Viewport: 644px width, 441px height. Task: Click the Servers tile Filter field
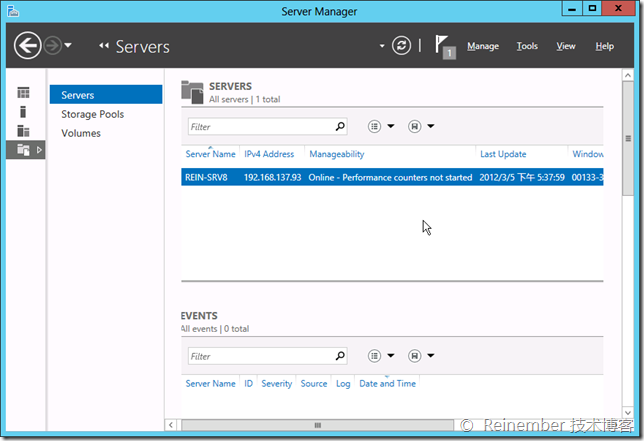260,127
